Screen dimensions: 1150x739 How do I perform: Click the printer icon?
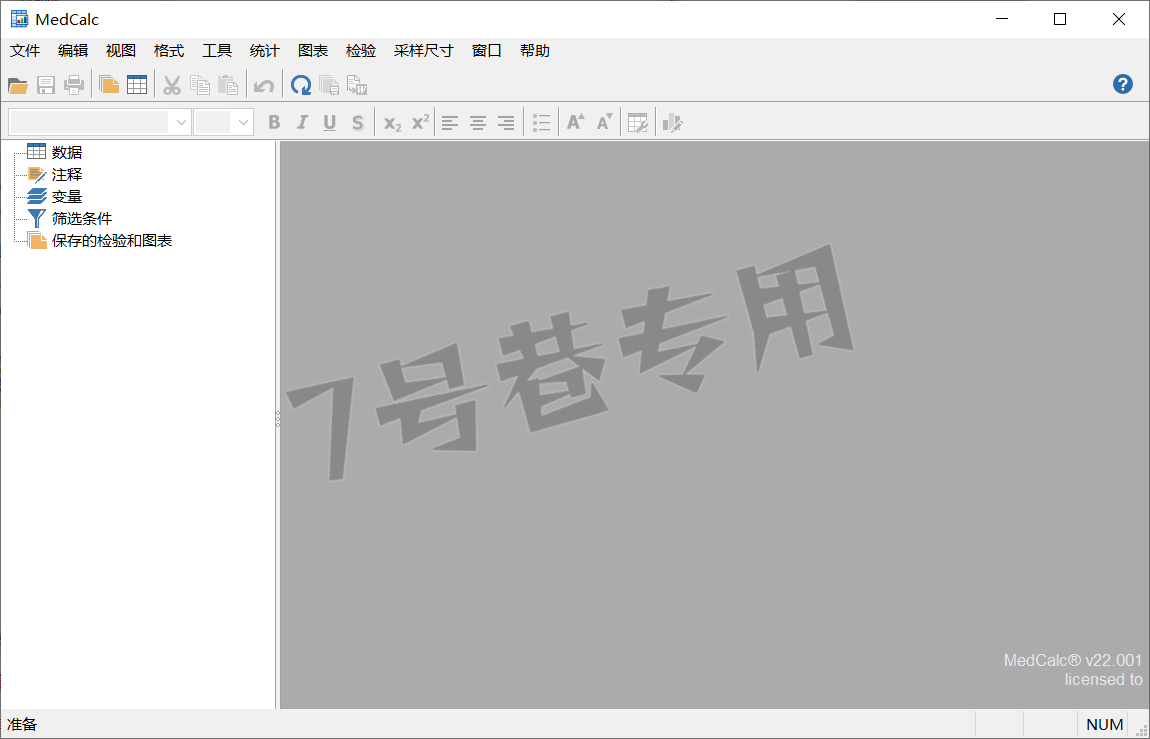[74, 85]
